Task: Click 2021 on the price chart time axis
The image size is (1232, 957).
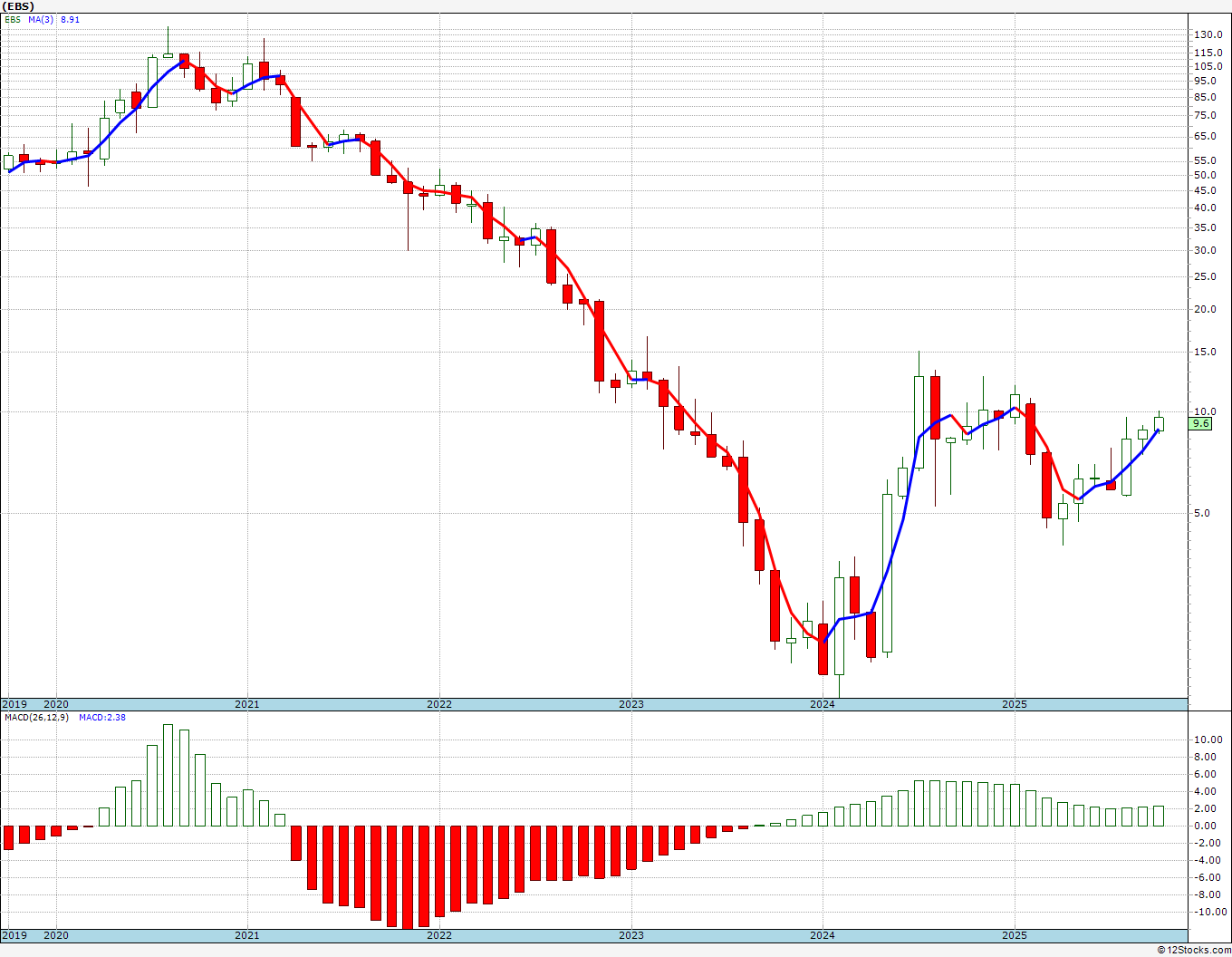Action: (x=247, y=704)
